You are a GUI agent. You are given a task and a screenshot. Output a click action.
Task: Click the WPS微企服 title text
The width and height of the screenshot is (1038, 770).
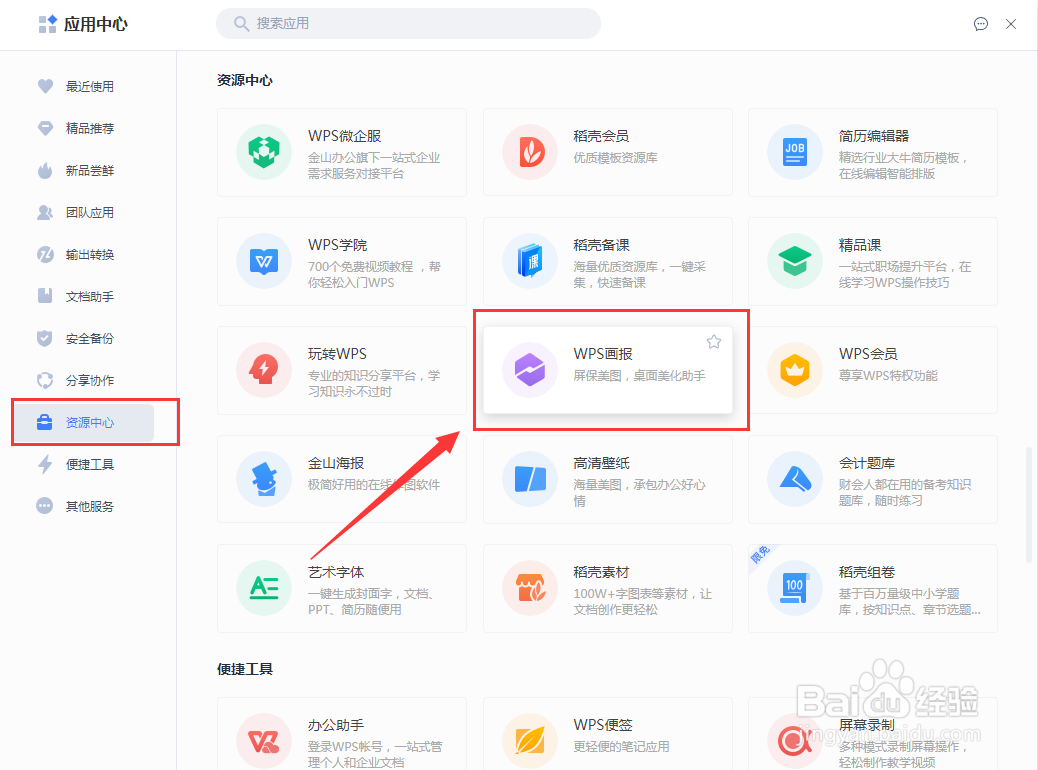344,136
